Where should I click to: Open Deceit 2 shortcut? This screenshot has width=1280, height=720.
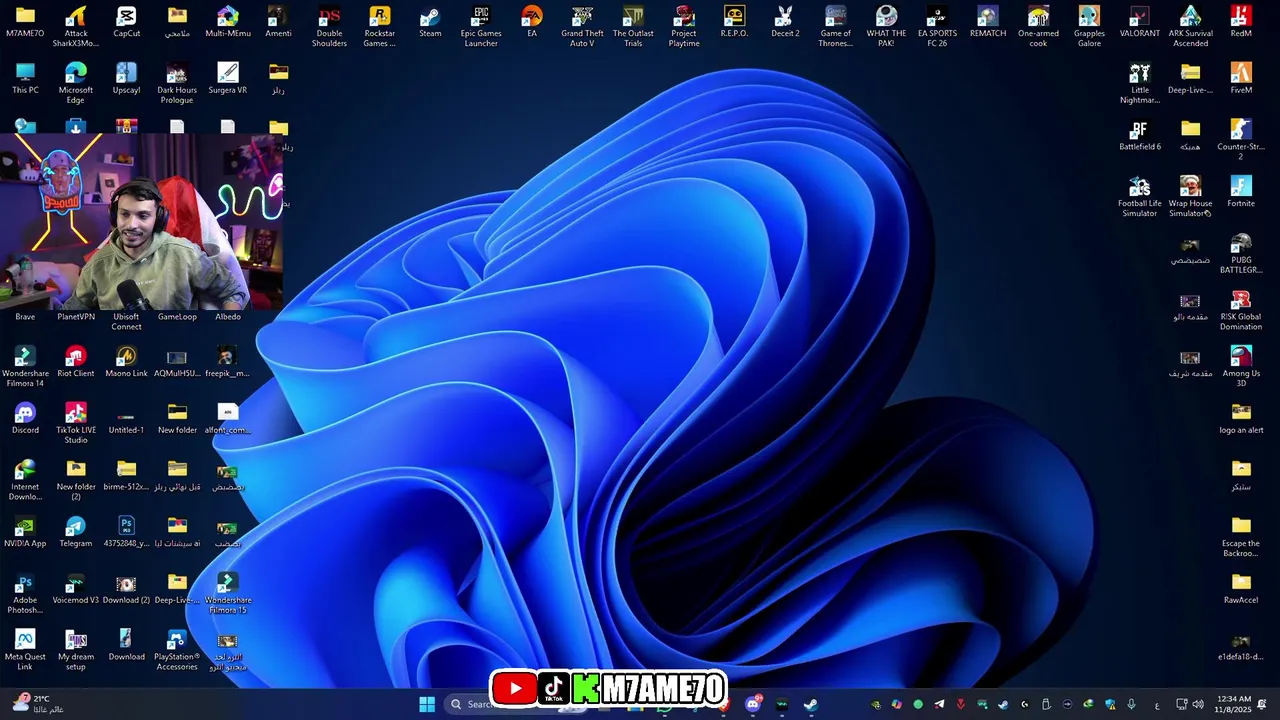[x=785, y=22]
